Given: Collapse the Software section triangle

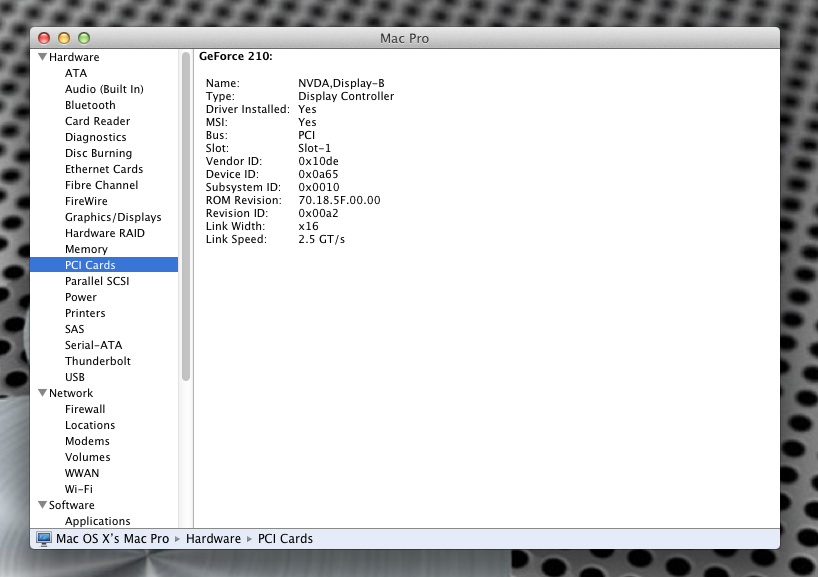Looking at the screenshot, I should (x=43, y=504).
